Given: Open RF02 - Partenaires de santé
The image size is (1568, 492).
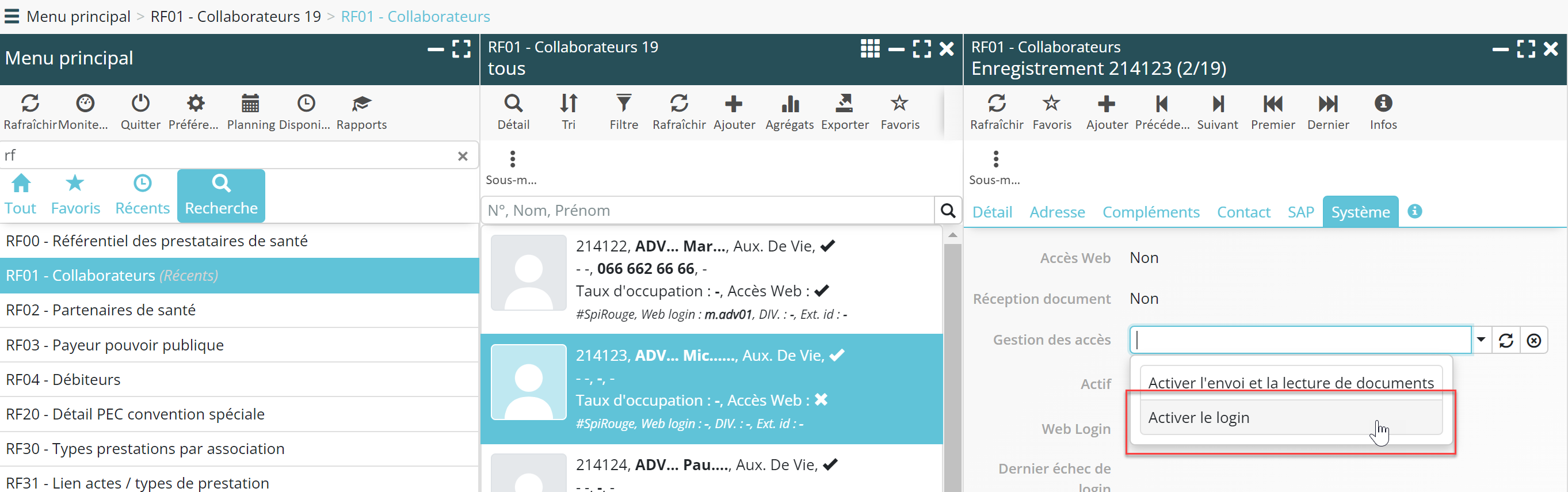Looking at the screenshot, I should point(101,310).
